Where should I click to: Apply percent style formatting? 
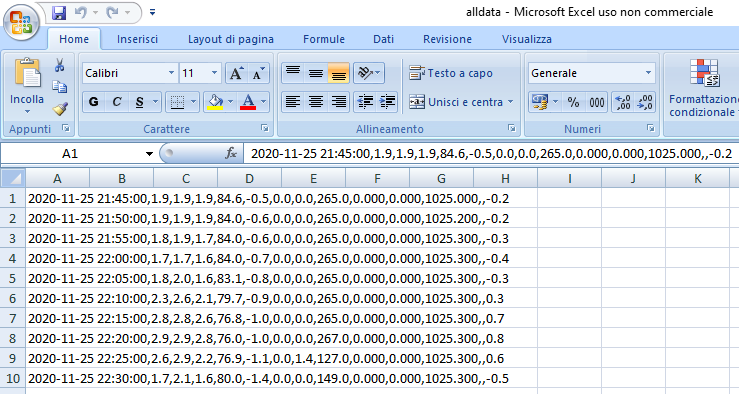(x=573, y=102)
